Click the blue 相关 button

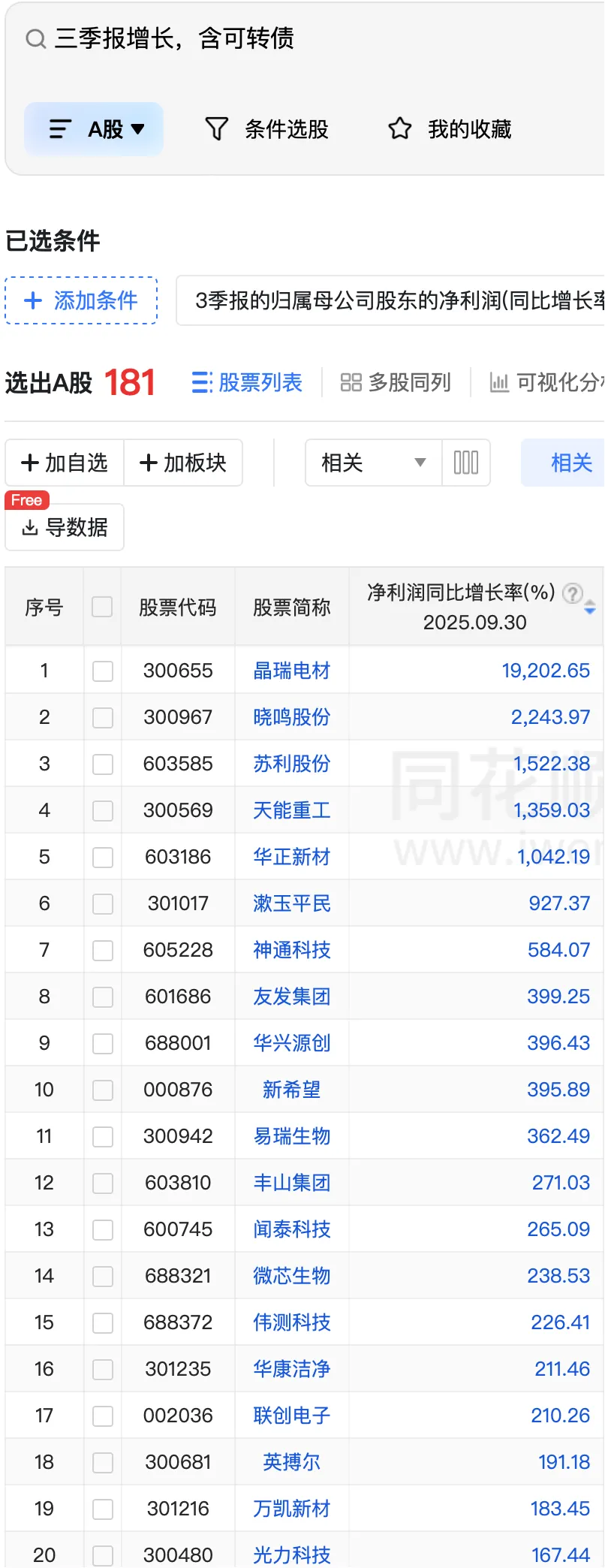pyautogui.click(x=563, y=463)
